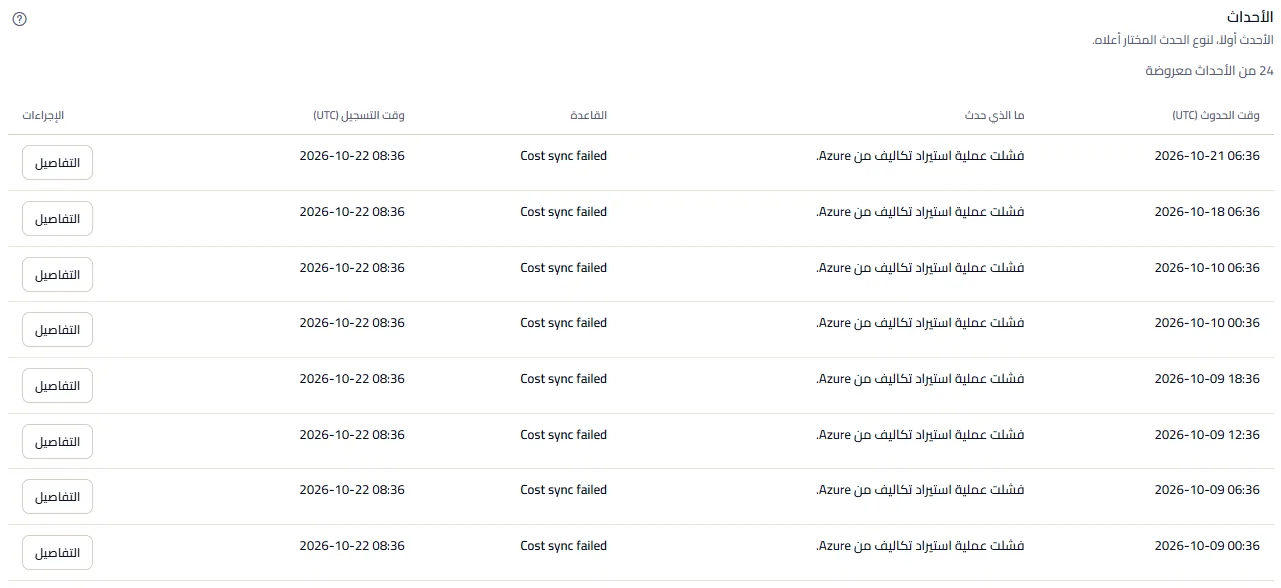This screenshot has width=1281, height=588.
Task: Select occurrence time 2026-10-09 00:36
Action: (1207, 546)
